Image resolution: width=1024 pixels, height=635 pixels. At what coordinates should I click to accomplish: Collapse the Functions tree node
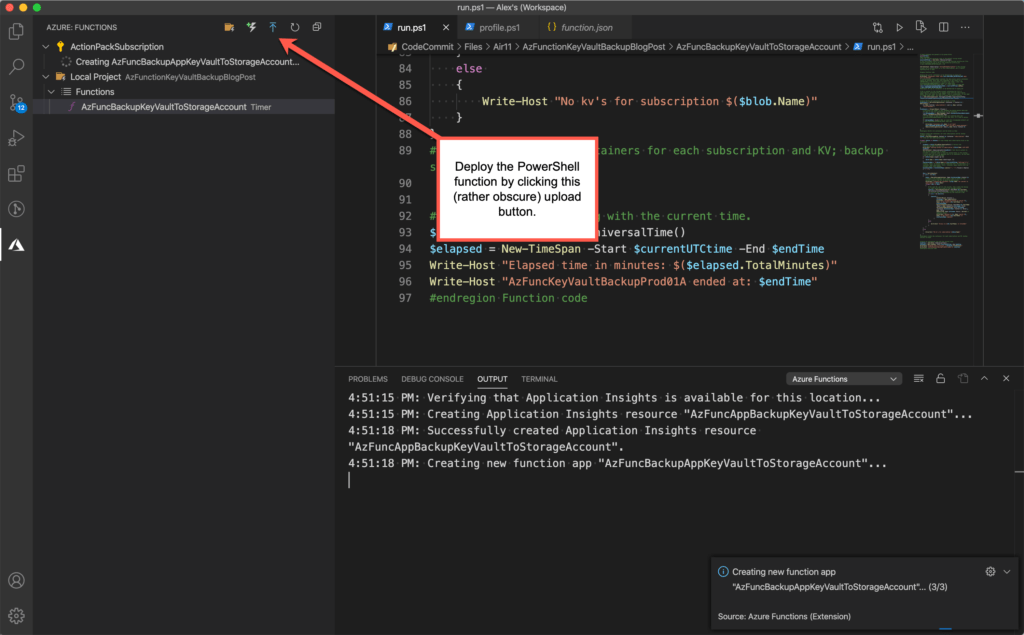click(x=52, y=92)
